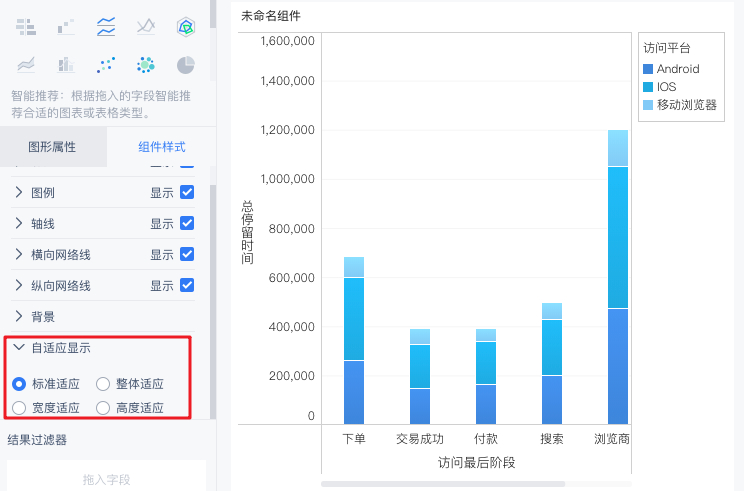This screenshot has width=744, height=491.
Task: Click the 结果过滤器 heading
Action: click(x=37, y=440)
